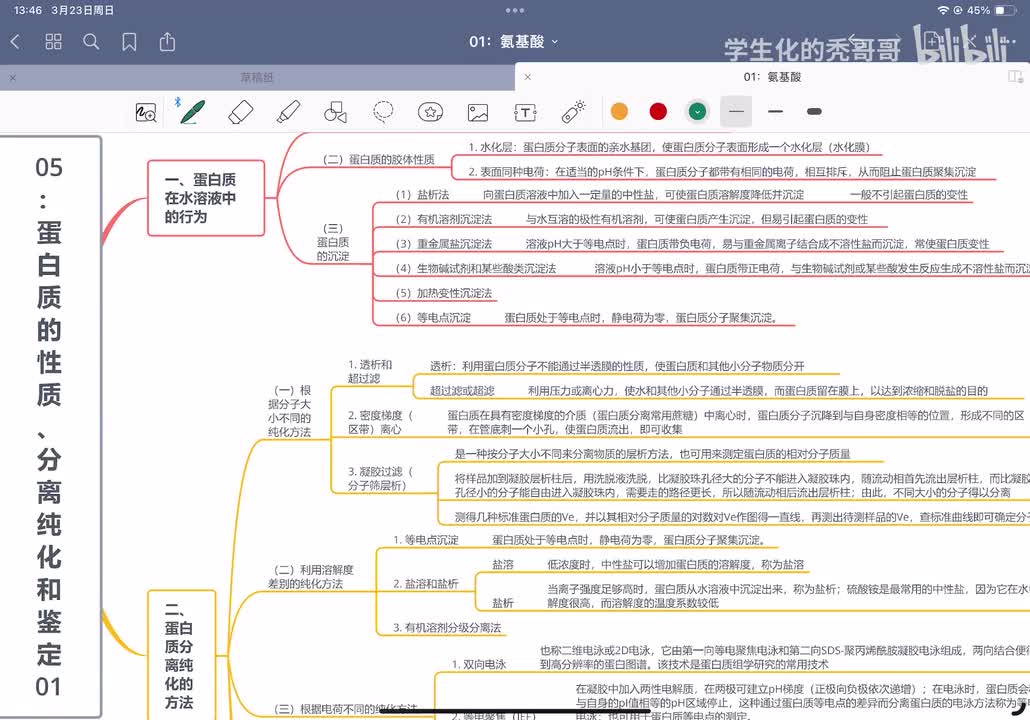Tap the (1) 盐析法 item
The width and height of the screenshot is (1030, 720).
click(x=422, y=195)
